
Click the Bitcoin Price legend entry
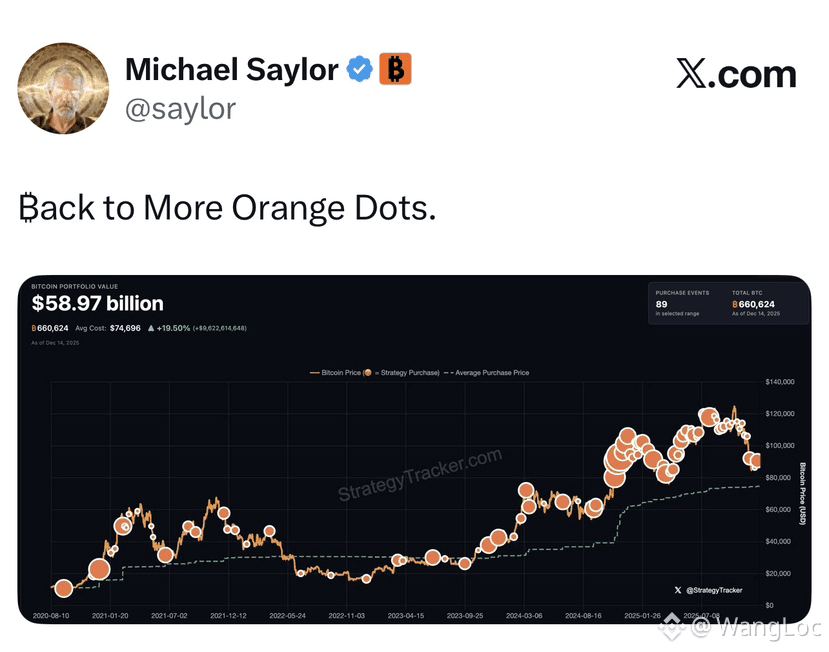335,373
